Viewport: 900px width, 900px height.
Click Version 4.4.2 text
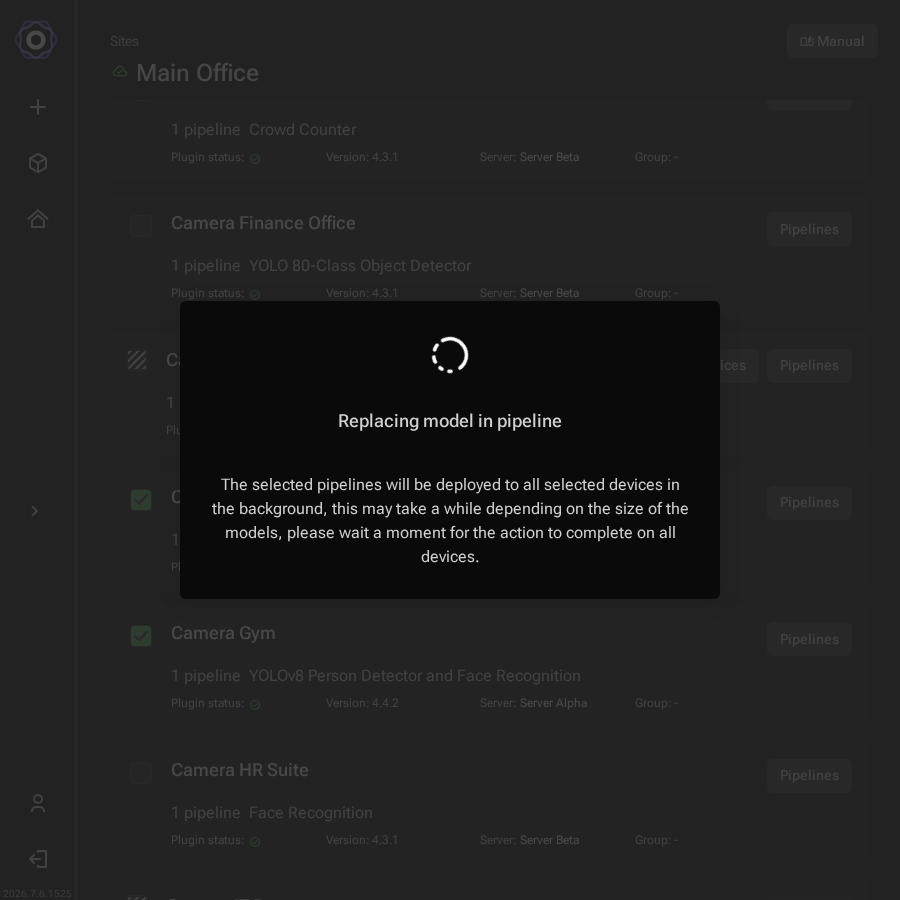pyautogui.click(x=362, y=703)
